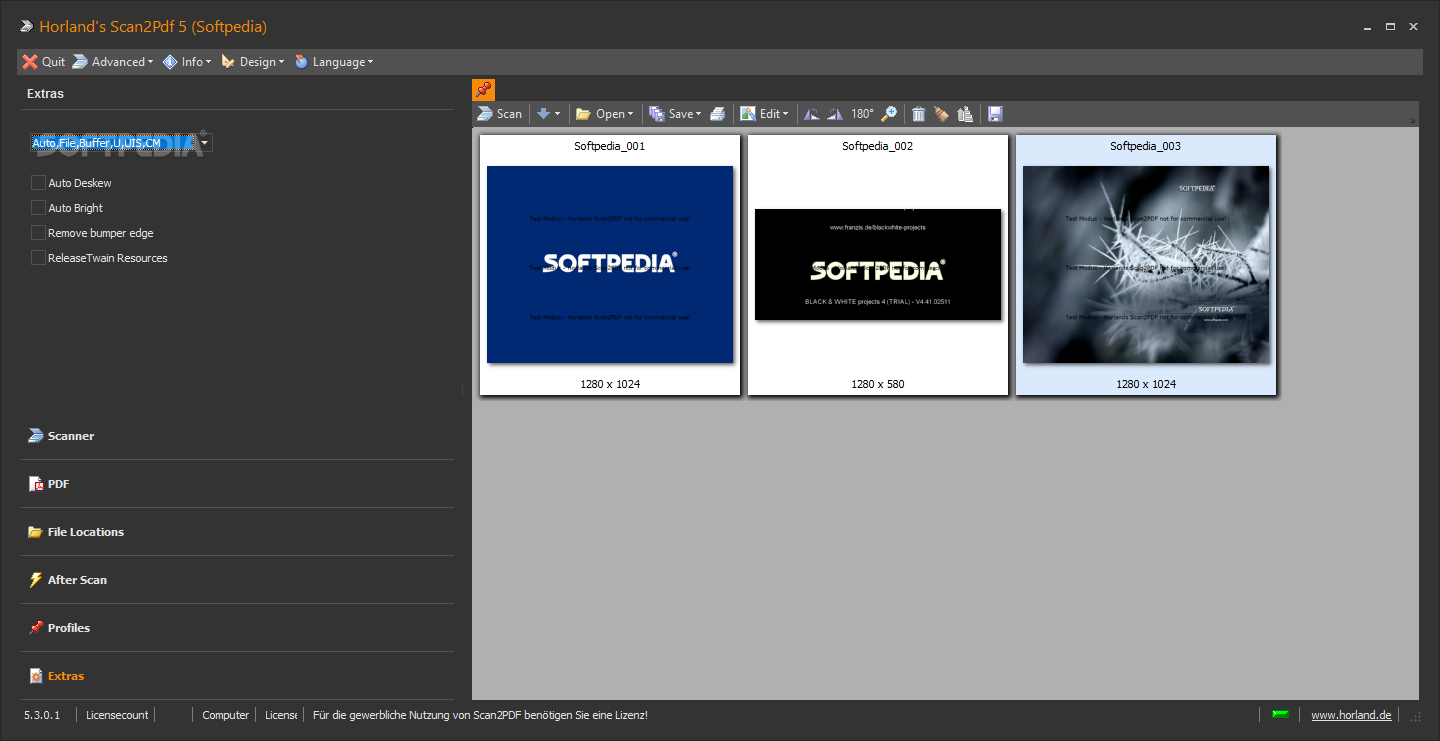Open the Language menu

(x=334, y=62)
